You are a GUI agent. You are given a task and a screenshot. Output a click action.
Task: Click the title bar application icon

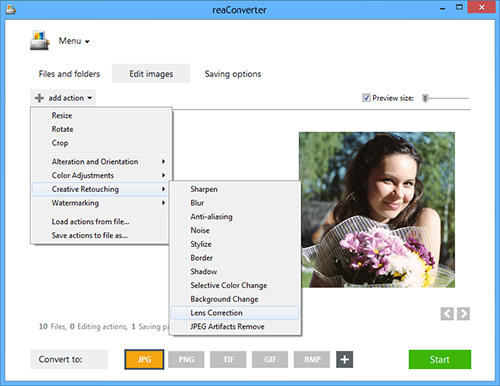point(11,9)
